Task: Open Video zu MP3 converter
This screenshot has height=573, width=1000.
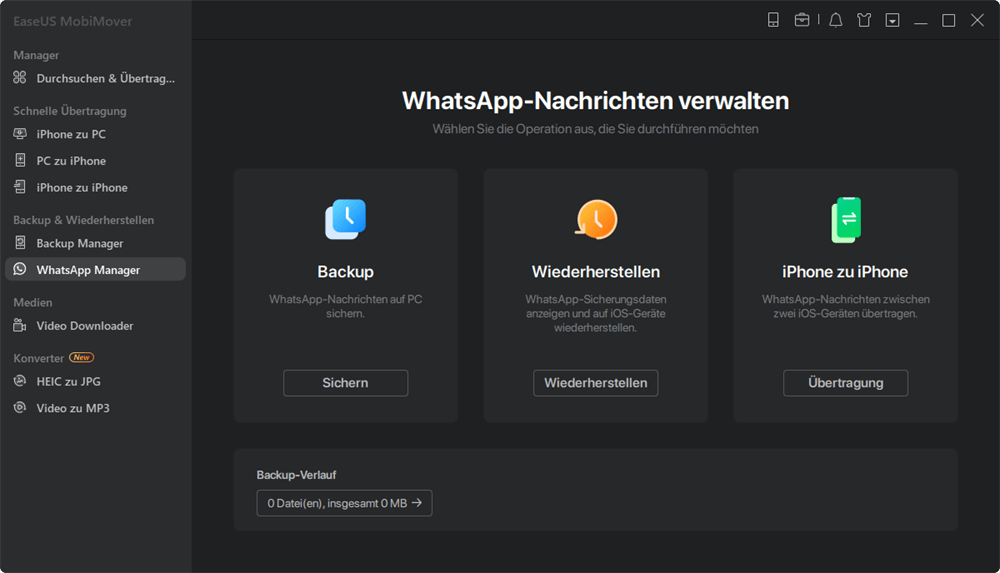Action: pos(95,408)
